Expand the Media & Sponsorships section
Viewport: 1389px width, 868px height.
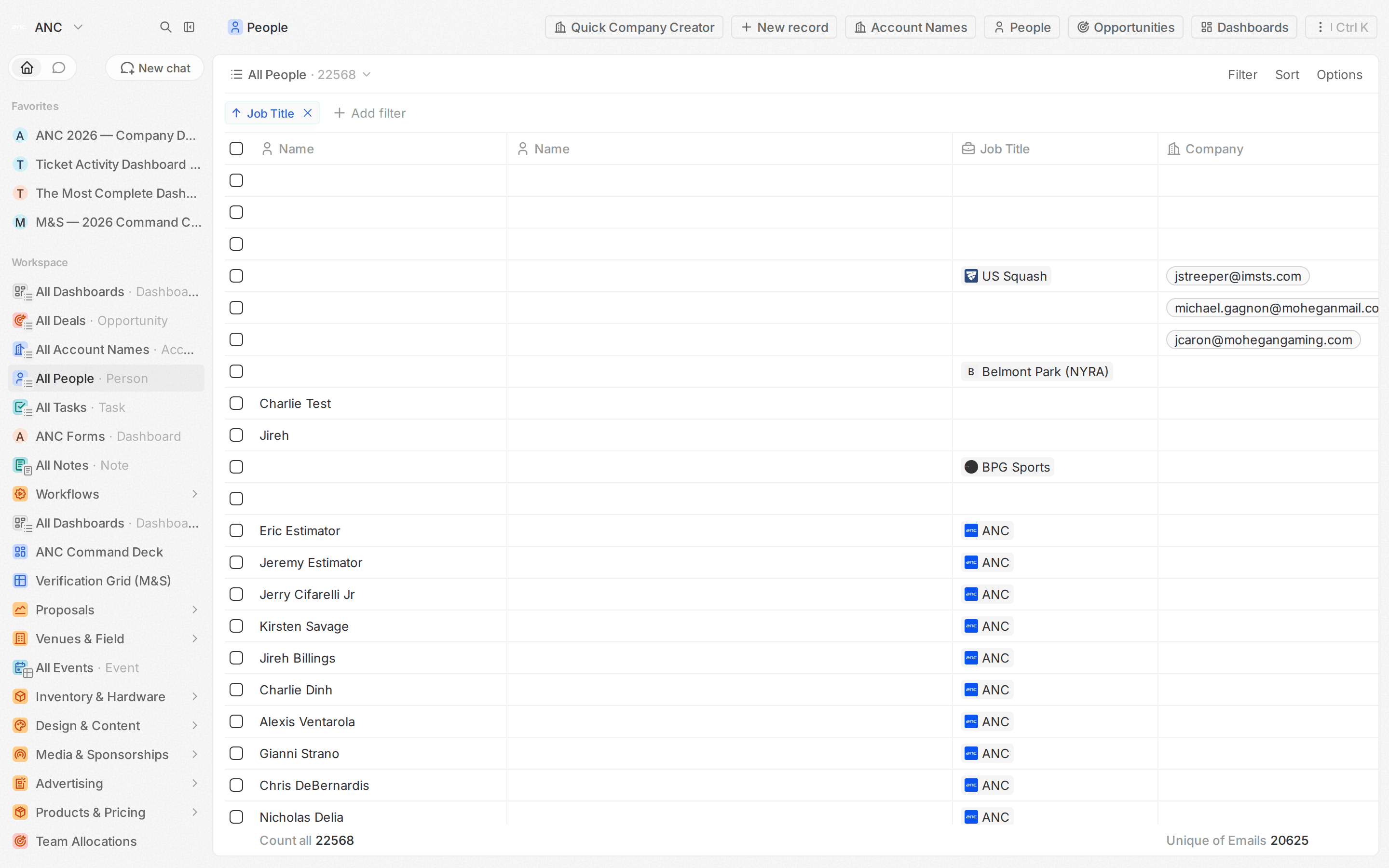point(194,754)
